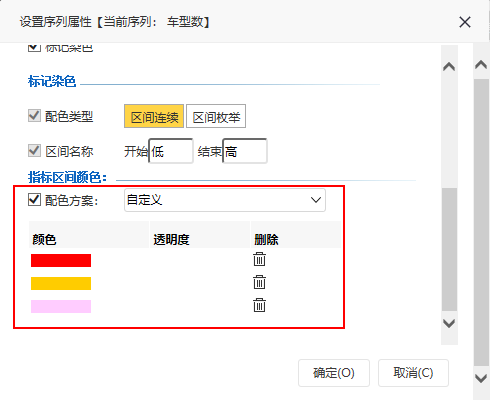The height and width of the screenshot is (400, 490).
Task: Click the inner scrollbar down arrow
Action: click(449, 323)
